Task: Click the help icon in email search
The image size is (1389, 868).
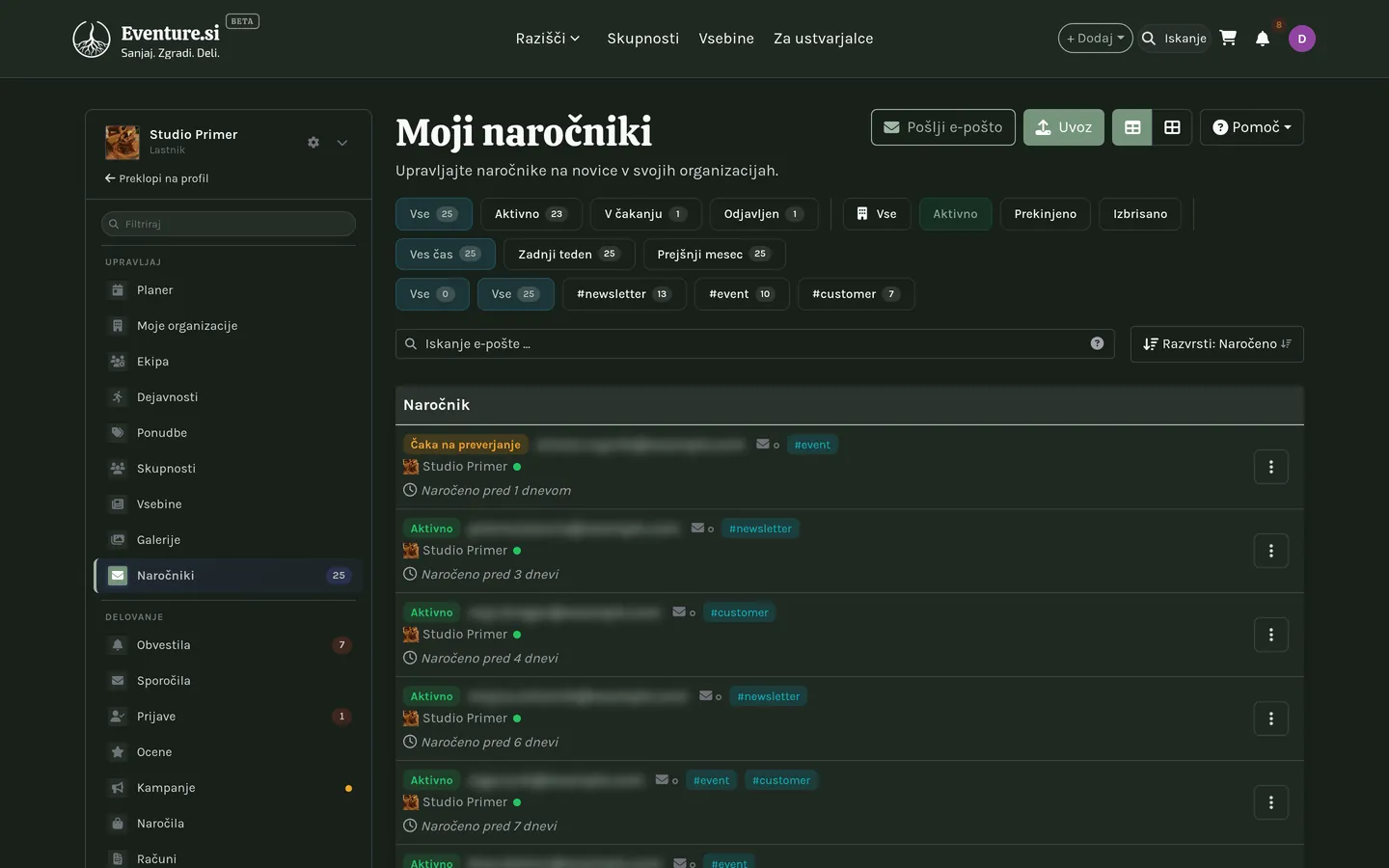Action: point(1097,343)
